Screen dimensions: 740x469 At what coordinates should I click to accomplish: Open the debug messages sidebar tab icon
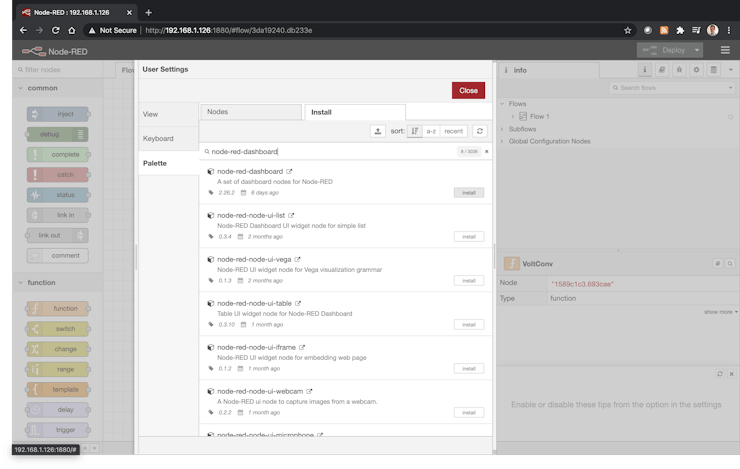coord(679,70)
